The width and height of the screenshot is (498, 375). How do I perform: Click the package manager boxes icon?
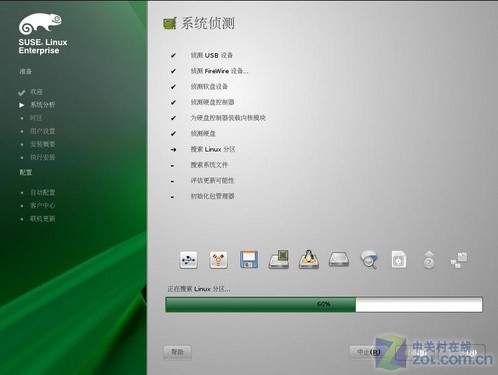pyautogui.click(x=459, y=260)
